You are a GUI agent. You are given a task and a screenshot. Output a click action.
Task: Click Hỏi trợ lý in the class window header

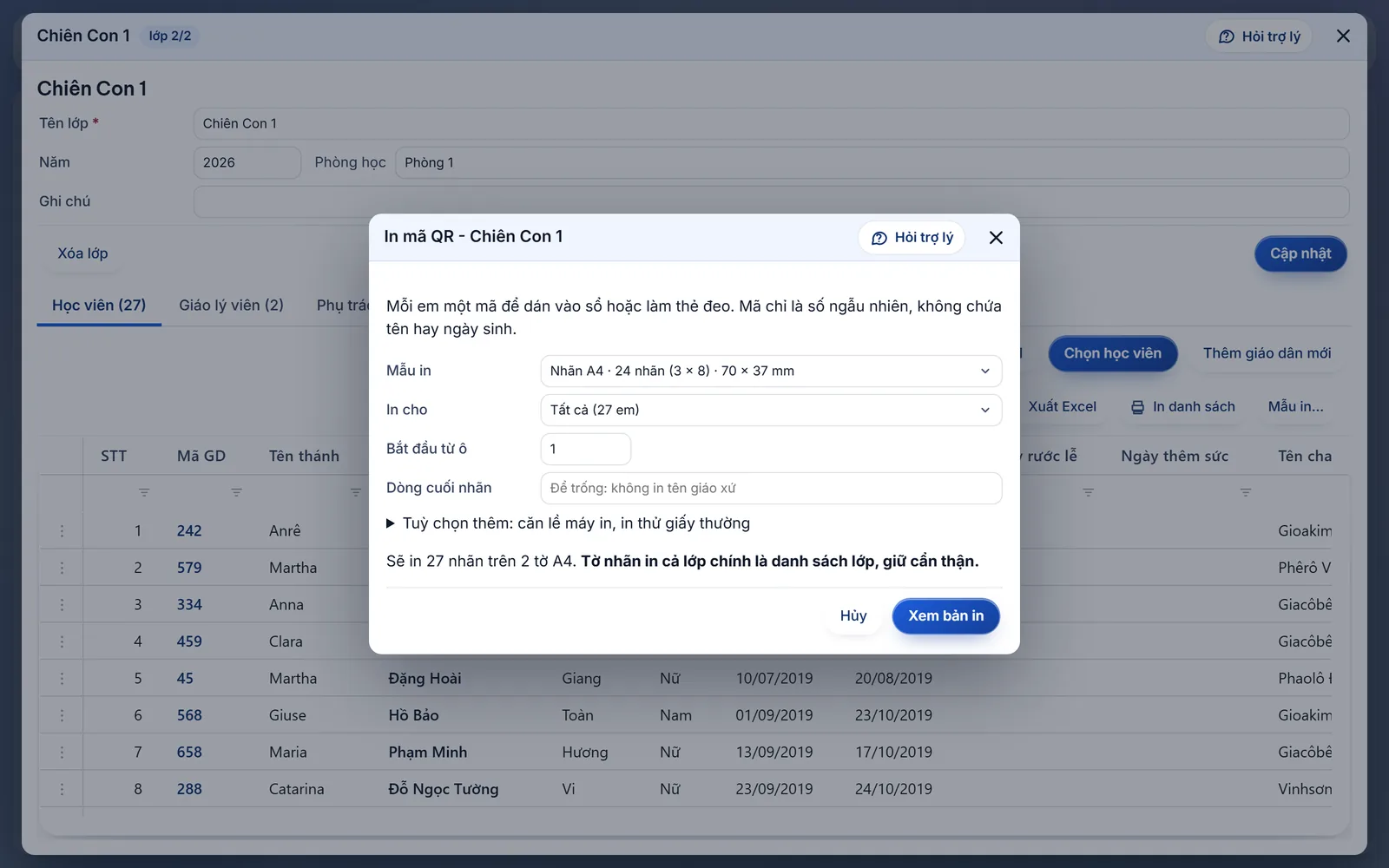[1259, 36]
